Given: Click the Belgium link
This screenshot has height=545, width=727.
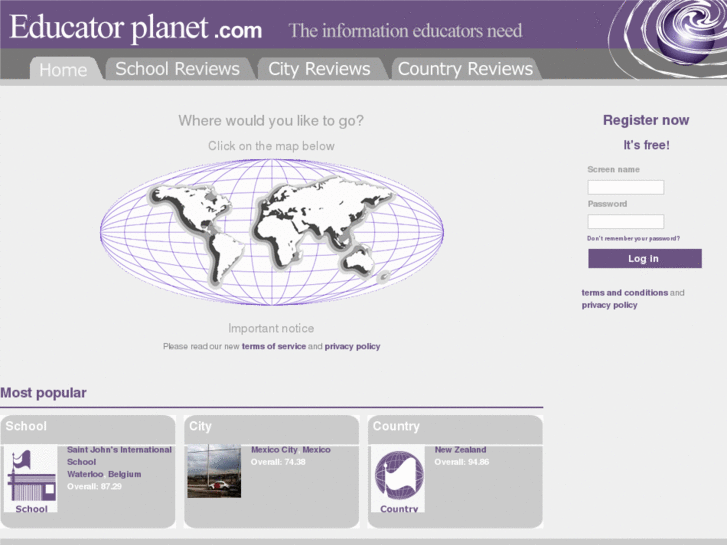Looking at the screenshot, I should [124, 474].
